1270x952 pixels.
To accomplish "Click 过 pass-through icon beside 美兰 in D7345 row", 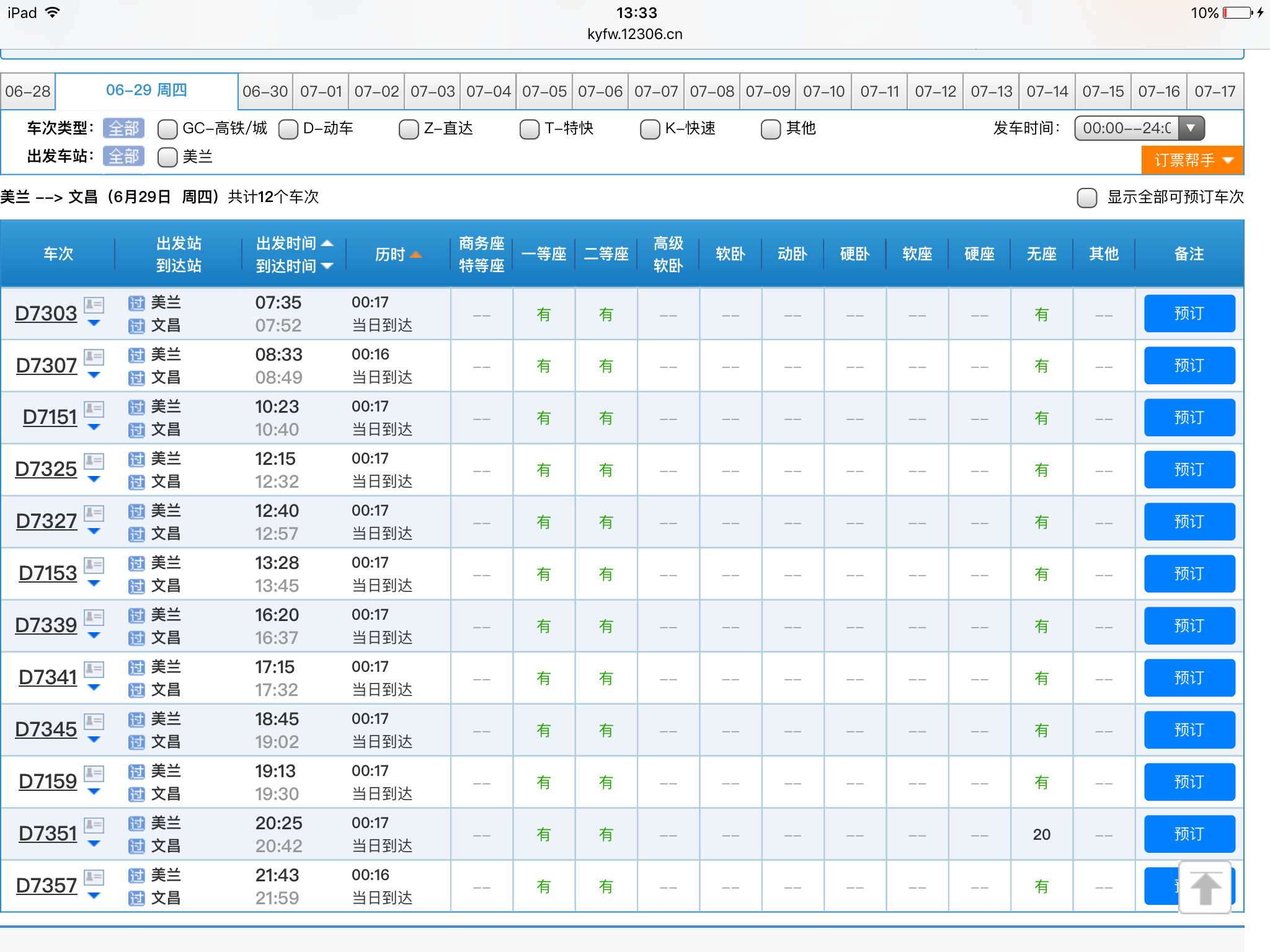I will coord(136,720).
